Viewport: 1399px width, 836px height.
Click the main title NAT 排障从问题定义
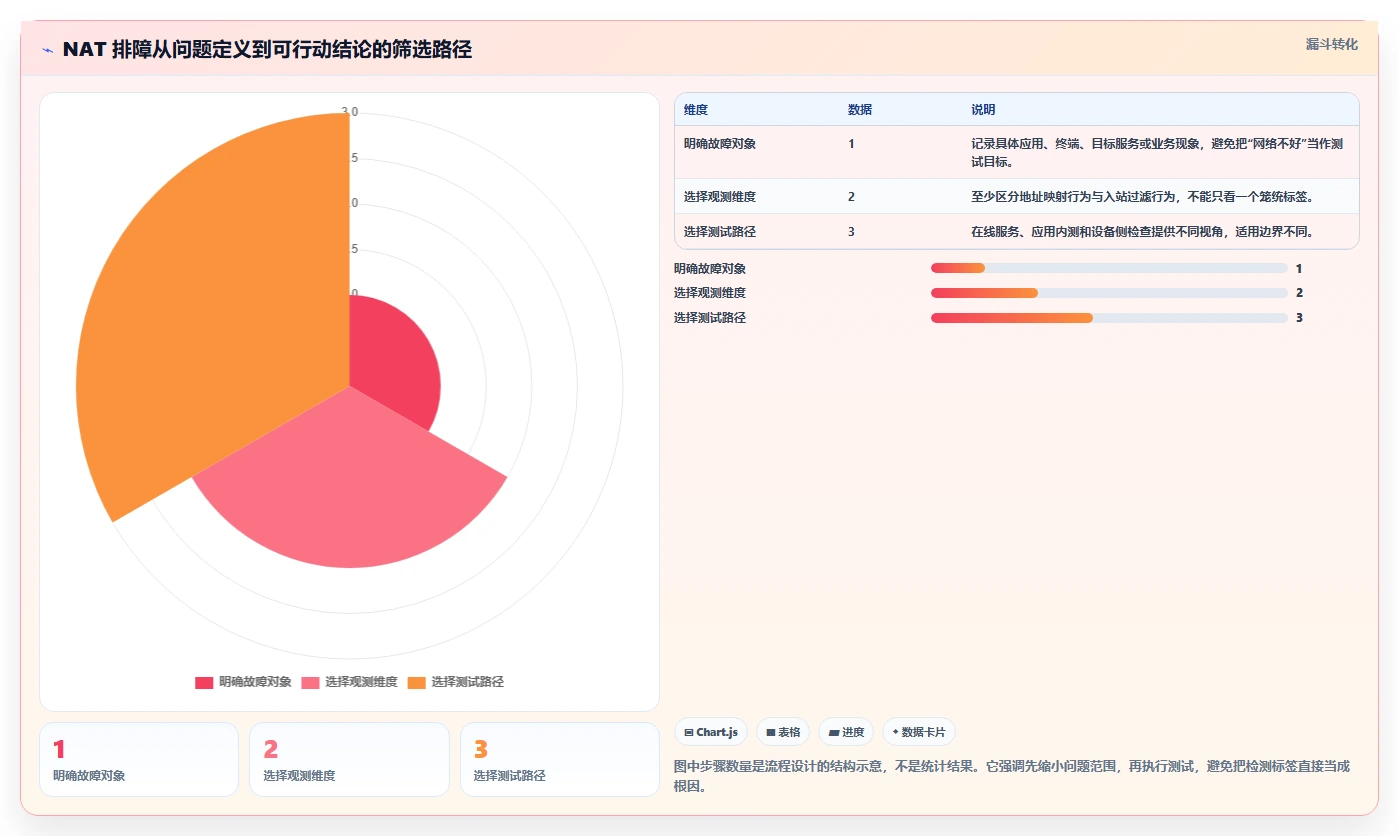click(x=267, y=49)
